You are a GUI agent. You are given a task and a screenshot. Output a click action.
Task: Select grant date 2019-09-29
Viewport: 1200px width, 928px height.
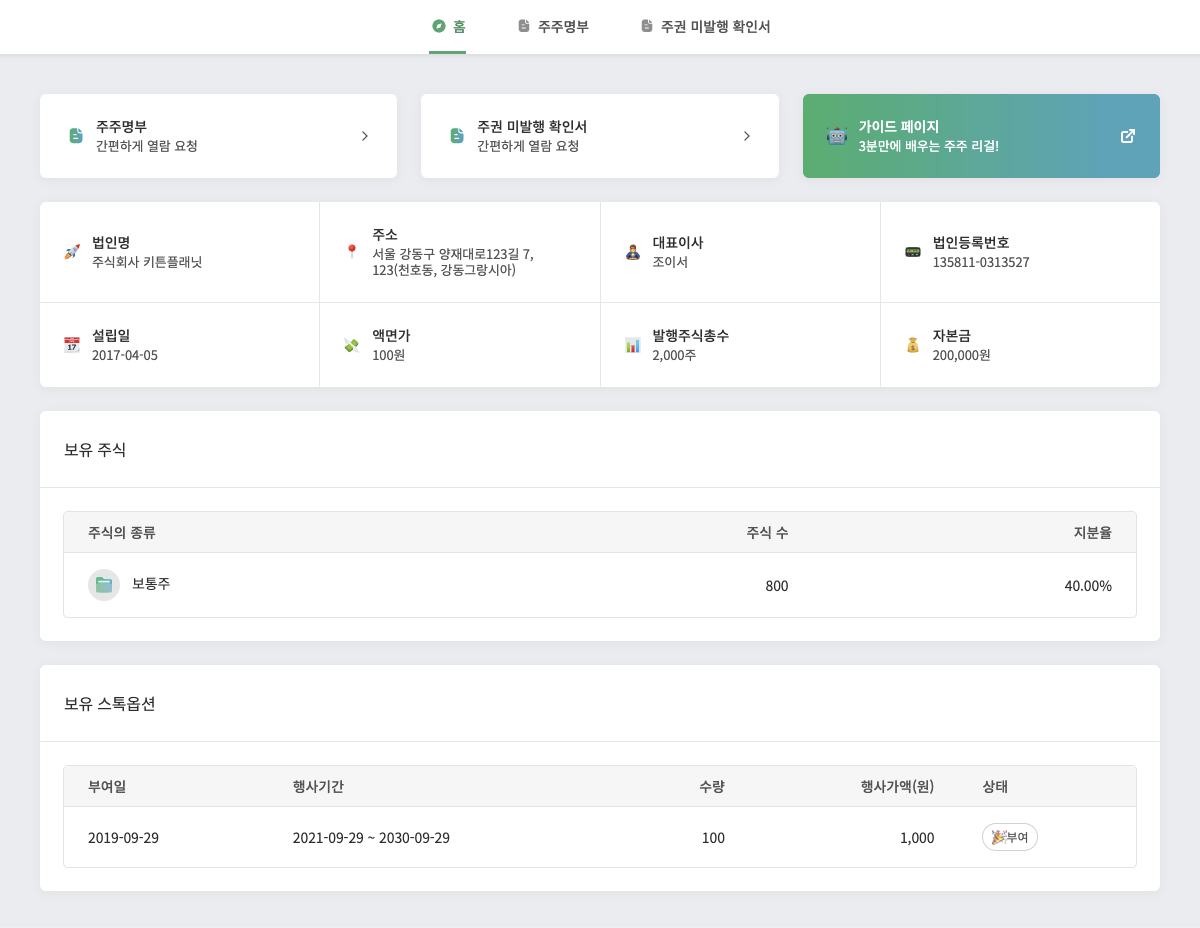tap(123, 838)
